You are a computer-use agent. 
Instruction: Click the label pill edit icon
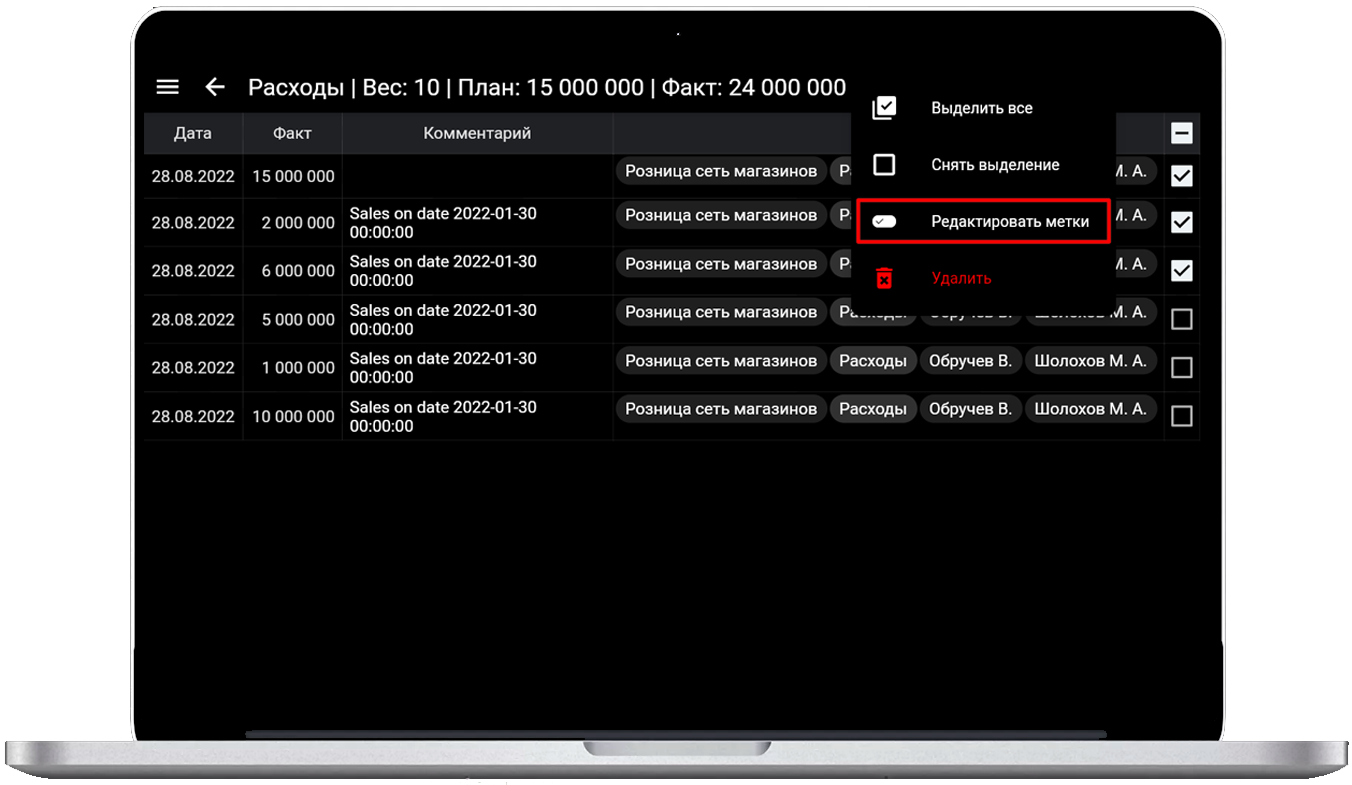click(884, 221)
